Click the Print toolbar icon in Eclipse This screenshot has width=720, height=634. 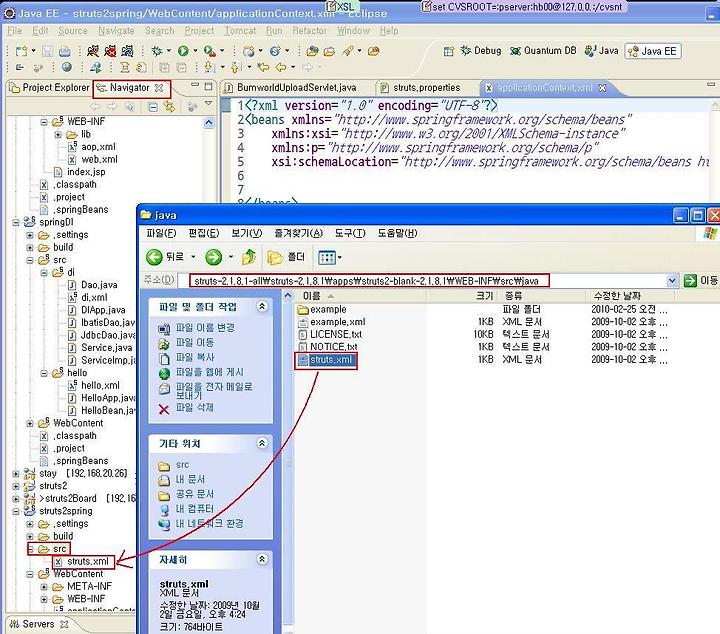[65, 51]
